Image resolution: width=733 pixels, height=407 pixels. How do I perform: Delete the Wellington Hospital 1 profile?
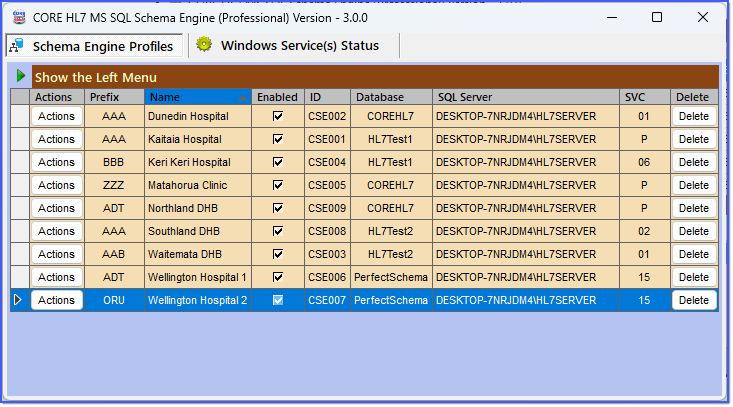tap(694, 277)
